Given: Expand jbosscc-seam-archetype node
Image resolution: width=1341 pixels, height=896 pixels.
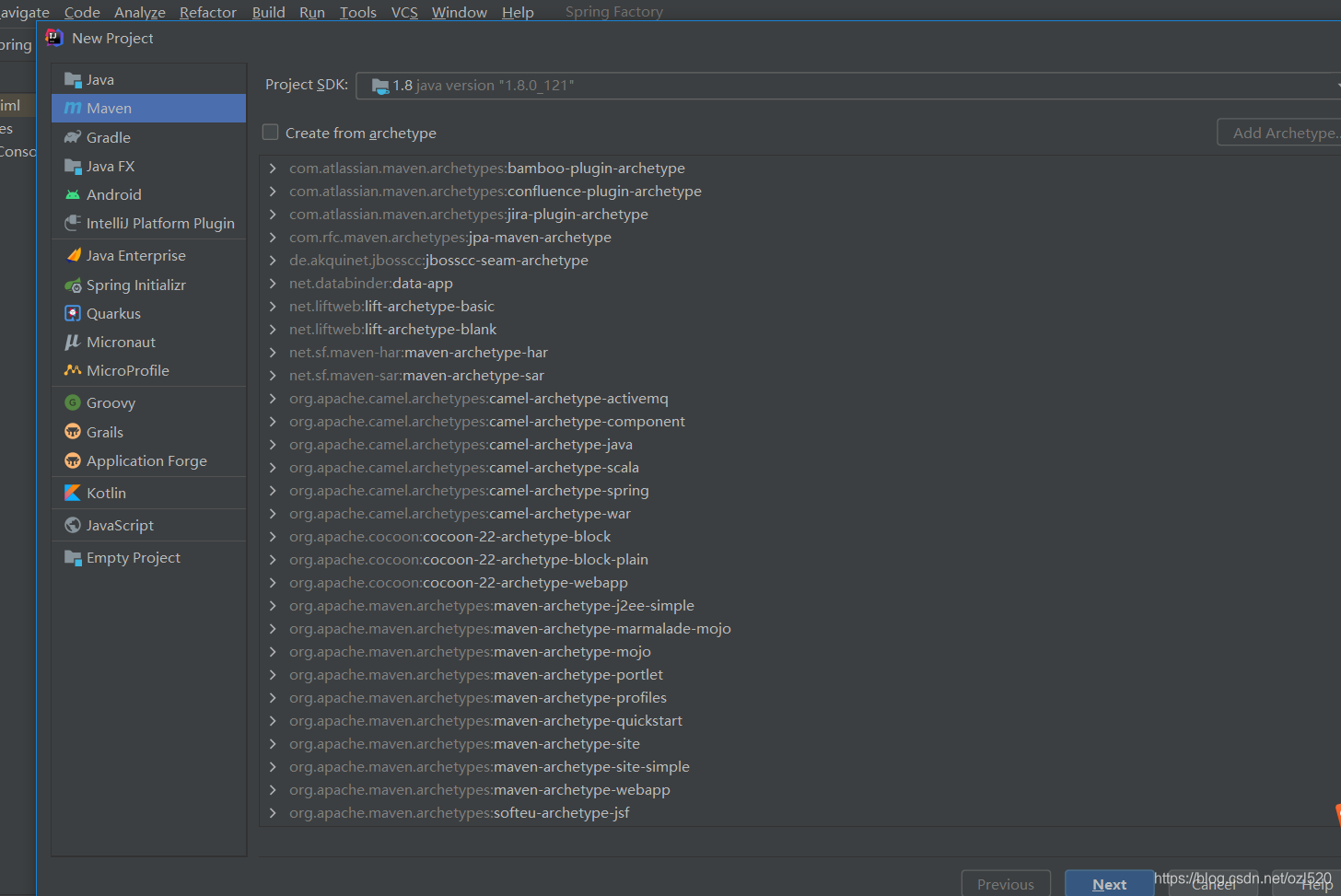Looking at the screenshot, I should click(x=273, y=261).
